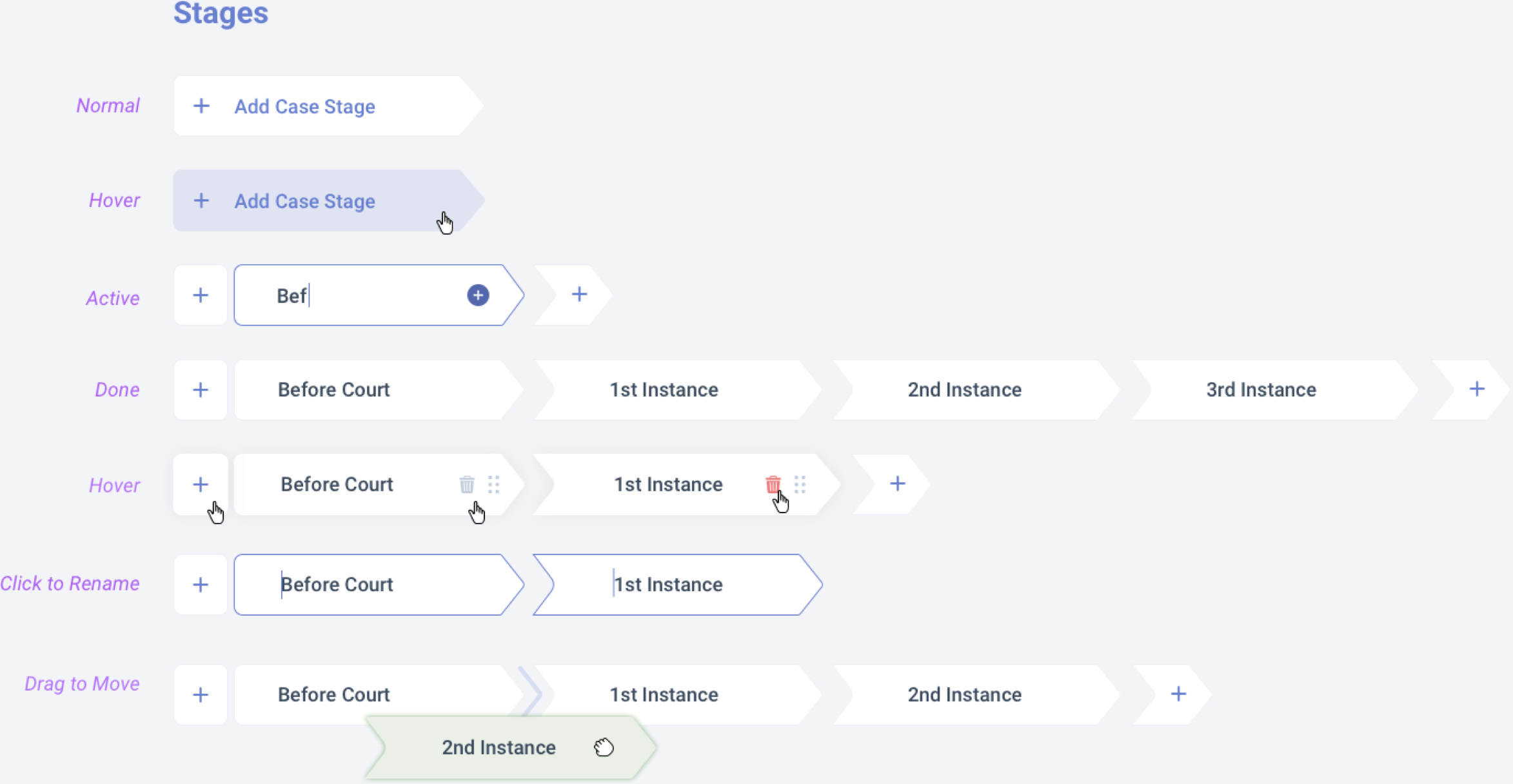Click the grey trash icon on Before Court
The image size is (1513, 784).
point(466,484)
